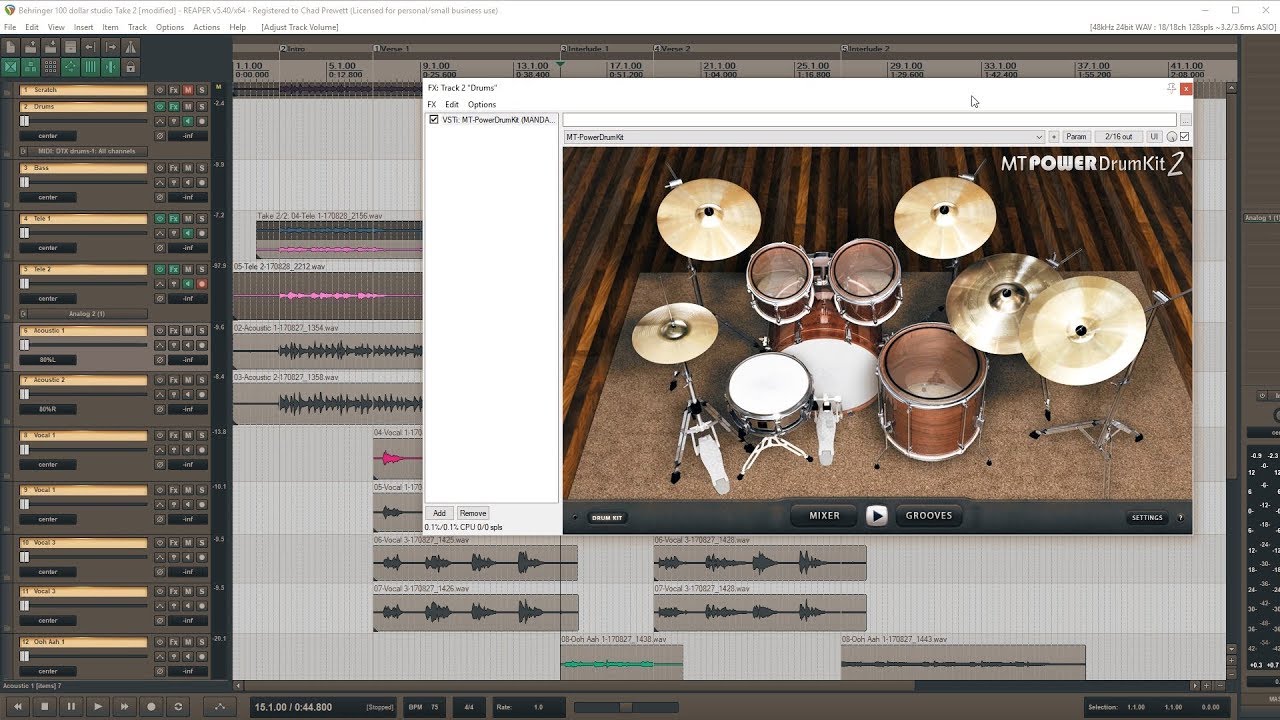
Task: Click the Undo toolbar icon
Action: pos(90,47)
